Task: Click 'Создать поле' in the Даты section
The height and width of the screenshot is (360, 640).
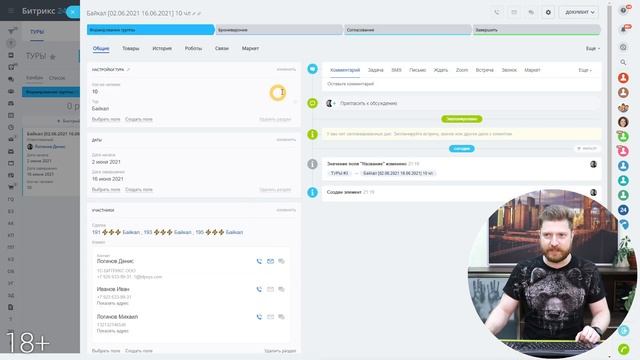Action: click(x=139, y=189)
